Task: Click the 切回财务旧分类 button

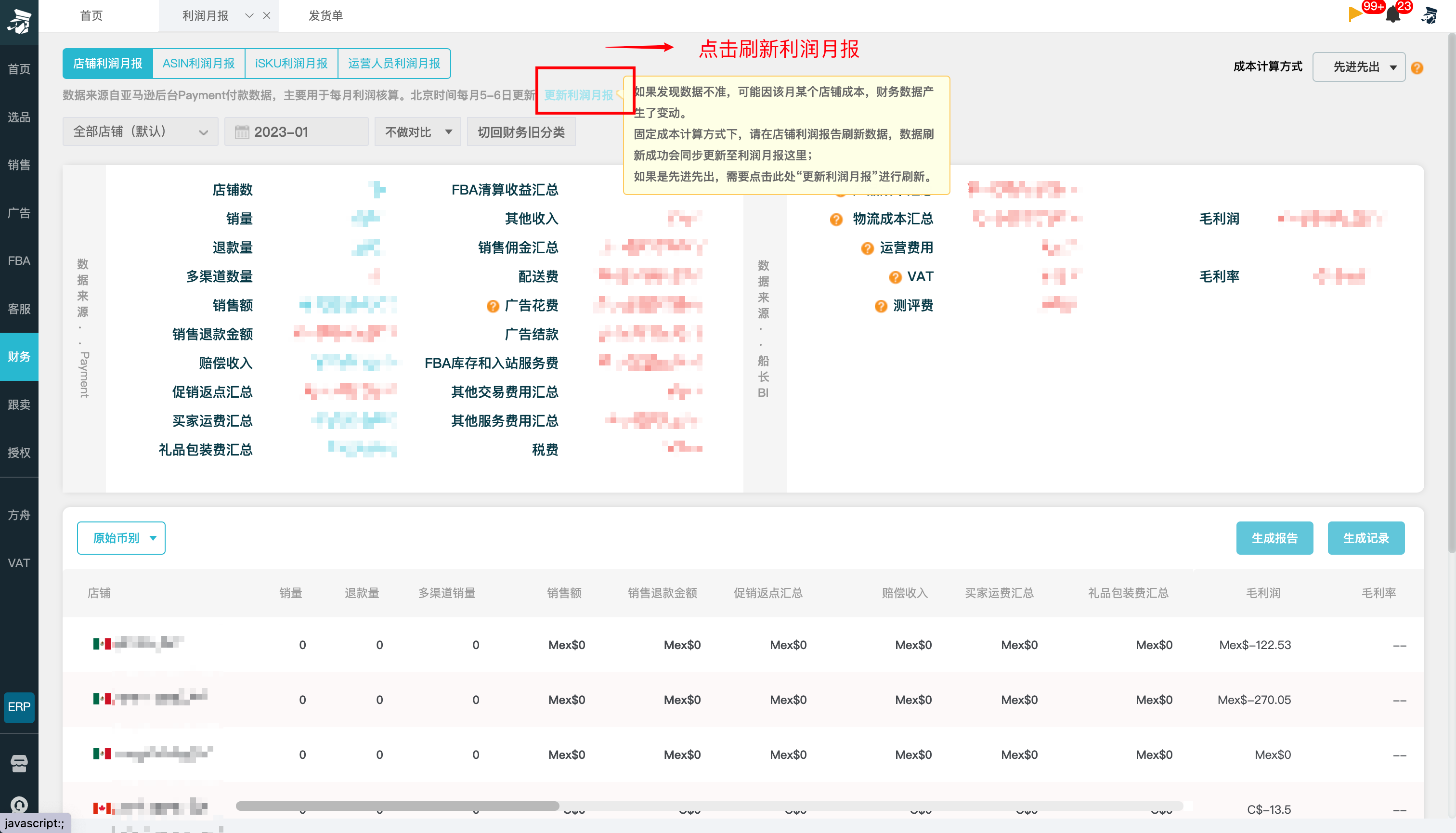Action: coord(521,131)
